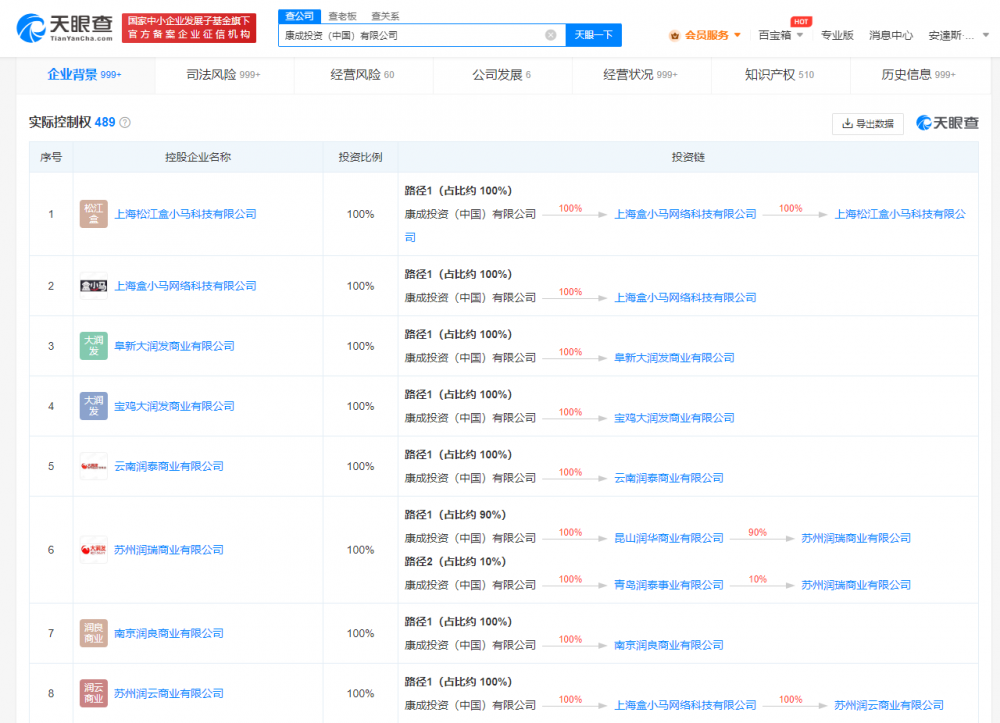Image resolution: width=1000 pixels, height=723 pixels.
Task: Open the 上海盒小马网络 company logo in row 2
Action: coord(94,286)
